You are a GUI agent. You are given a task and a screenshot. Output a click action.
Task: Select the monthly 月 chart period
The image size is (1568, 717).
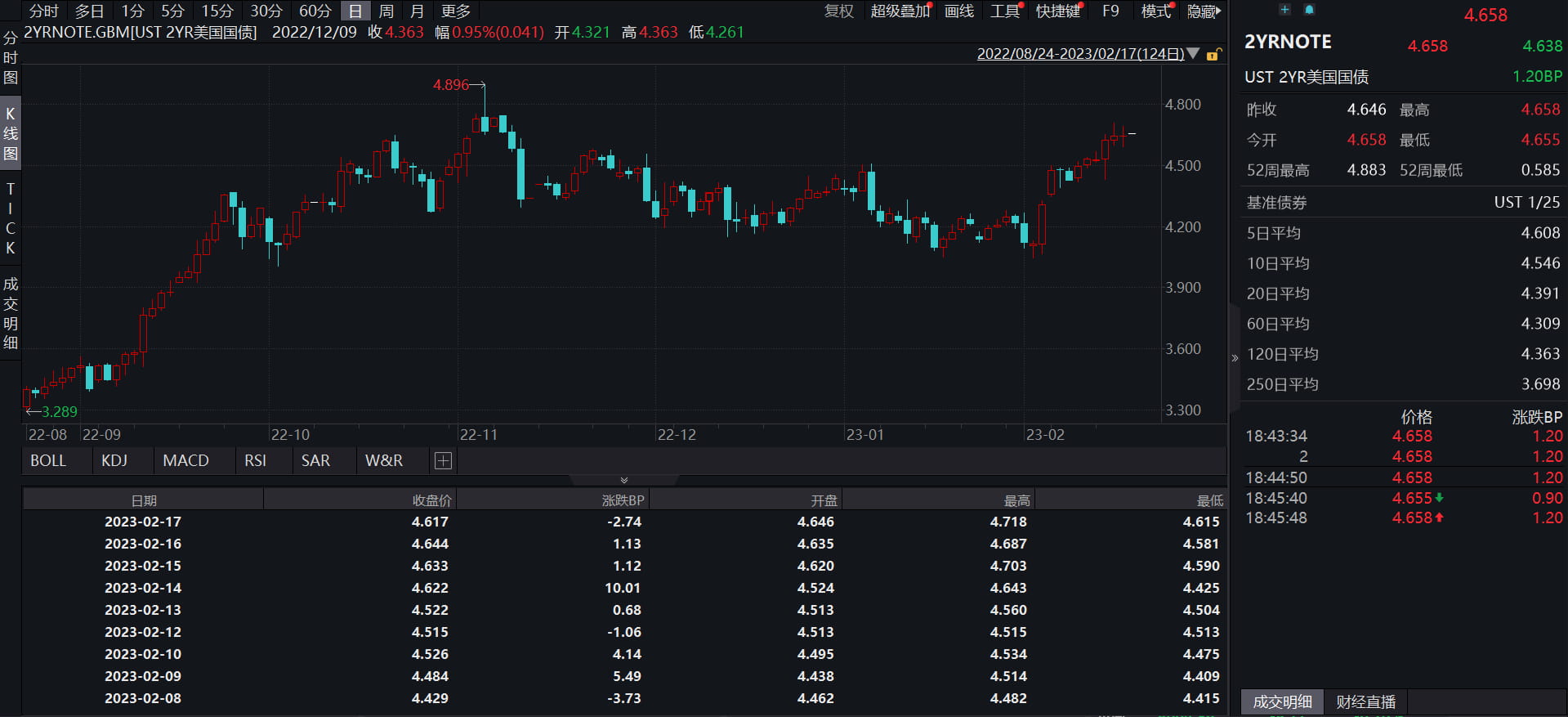pyautogui.click(x=417, y=11)
